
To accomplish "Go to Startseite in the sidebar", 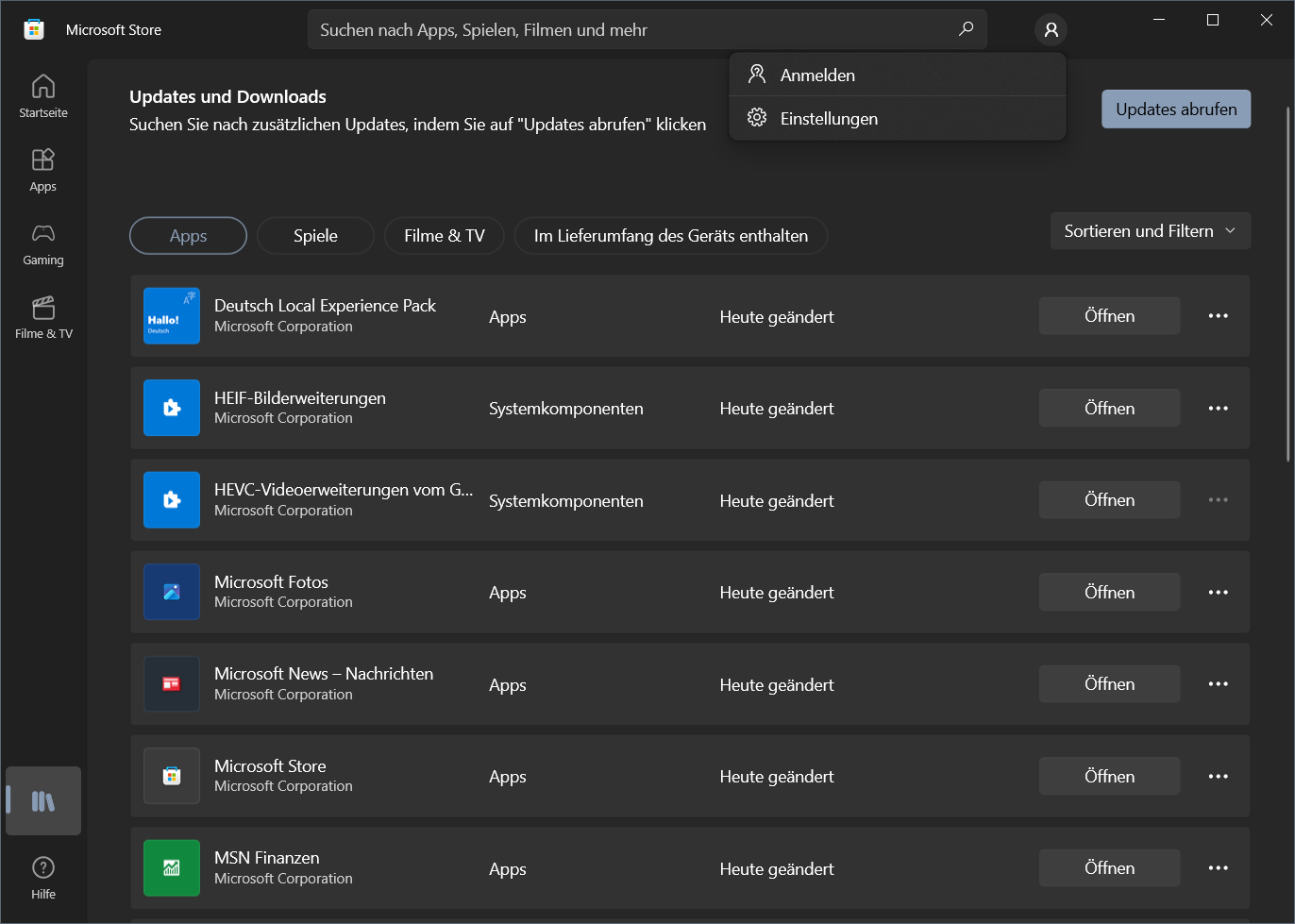I will (x=43, y=96).
